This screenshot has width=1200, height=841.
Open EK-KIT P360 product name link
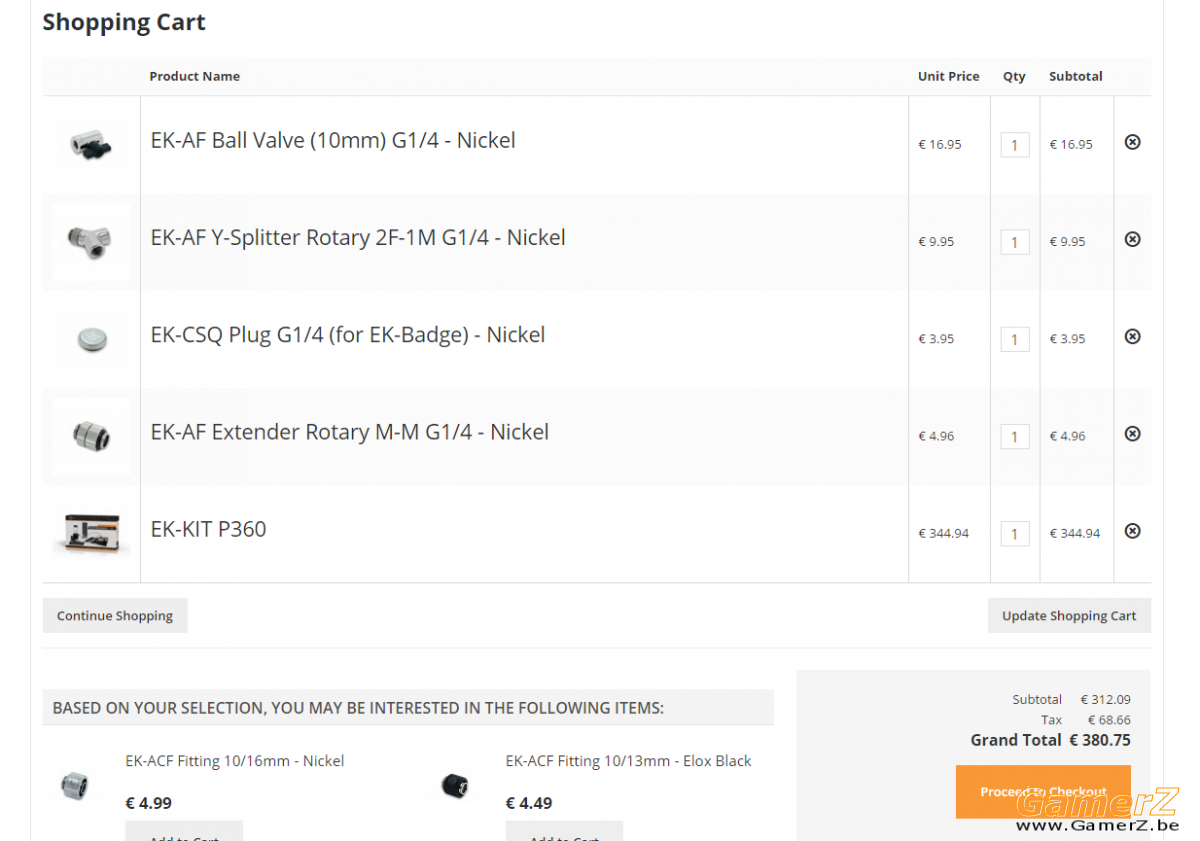tap(209, 529)
